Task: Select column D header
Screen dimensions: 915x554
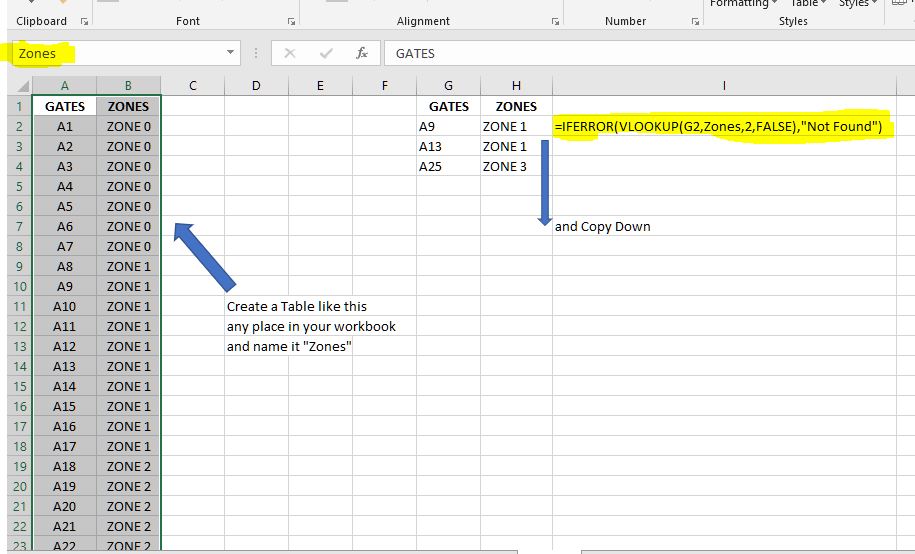Action: tap(256, 86)
